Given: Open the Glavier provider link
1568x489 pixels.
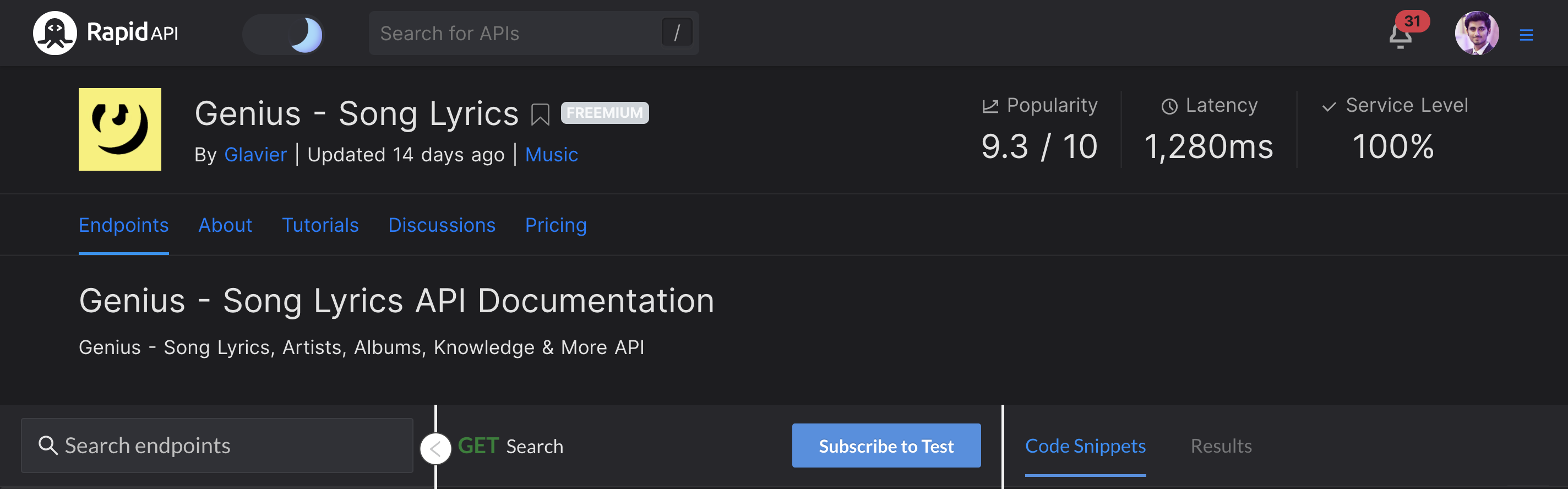Looking at the screenshot, I should tap(255, 155).
